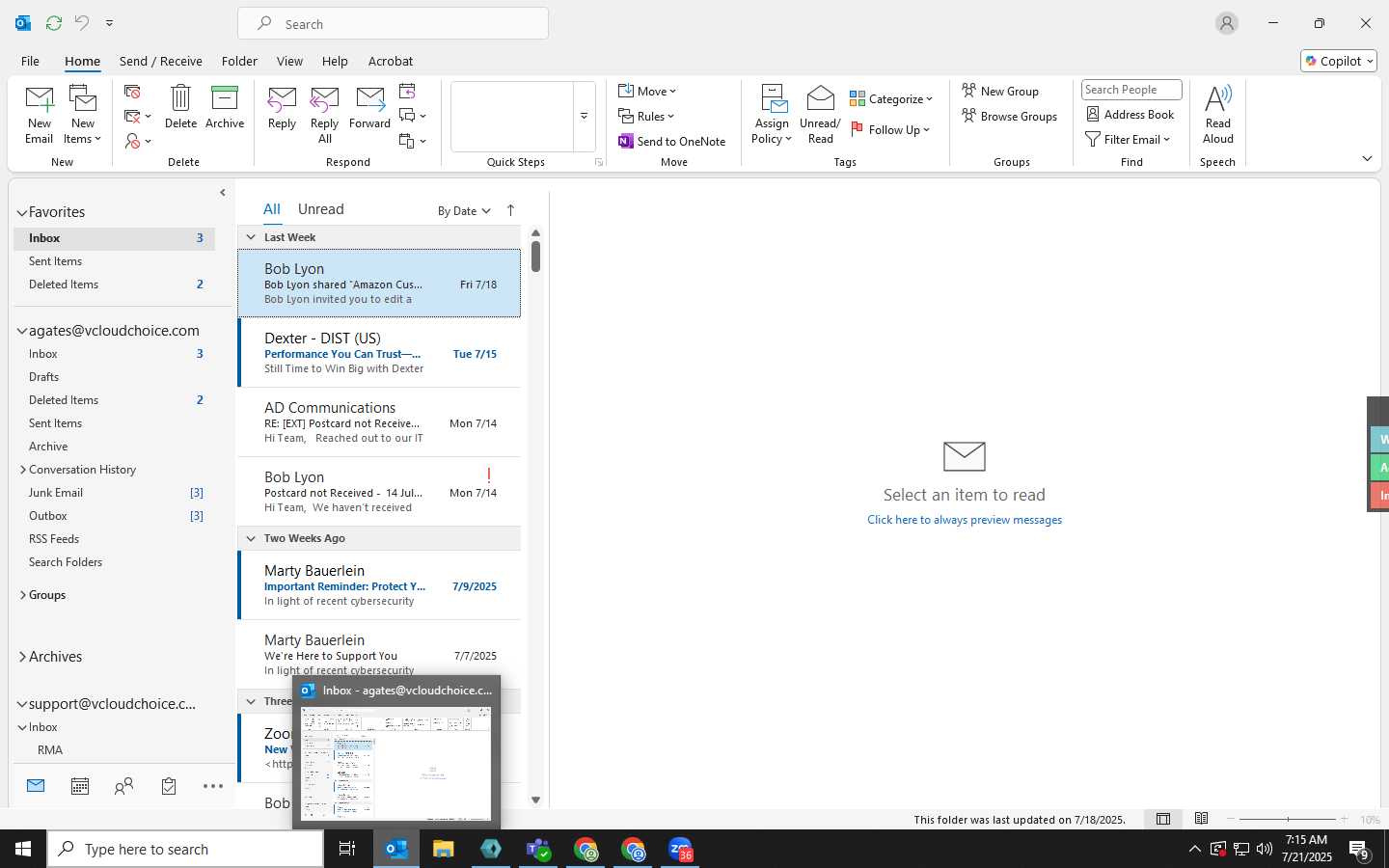
Task: Switch to Reading view in status bar
Action: click(x=1201, y=819)
